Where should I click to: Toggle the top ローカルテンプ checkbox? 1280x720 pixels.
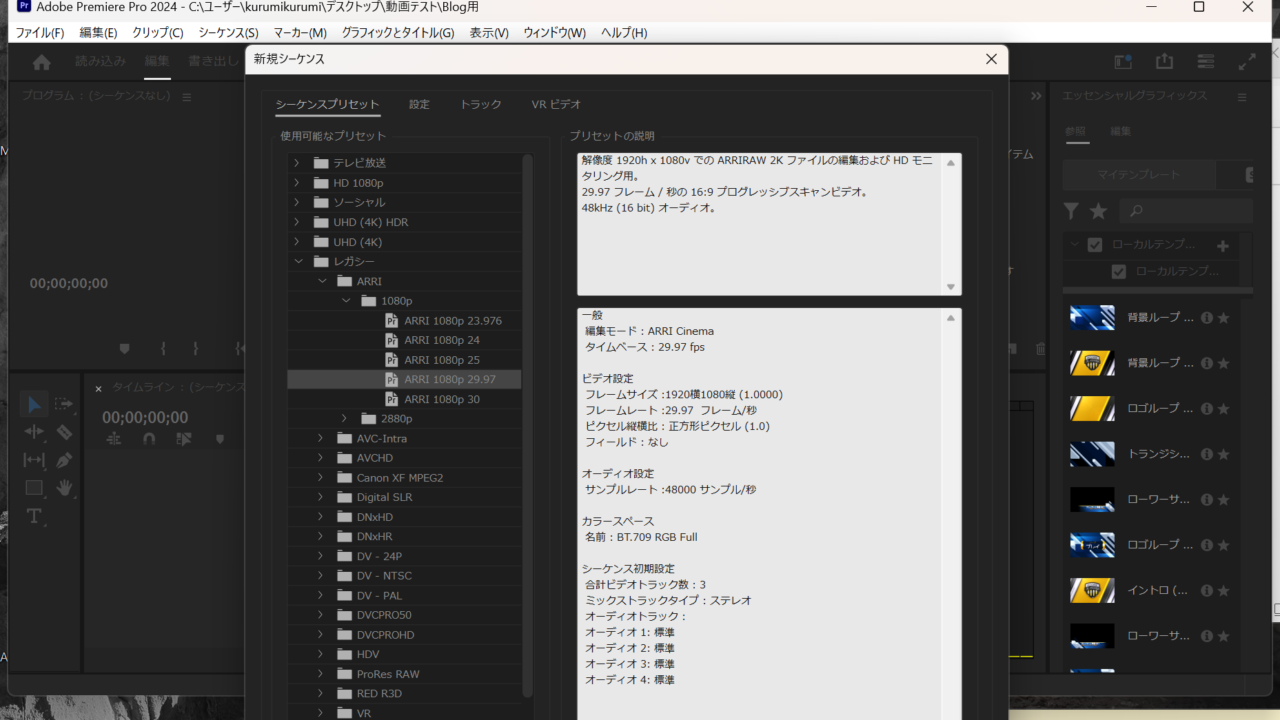point(1094,245)
